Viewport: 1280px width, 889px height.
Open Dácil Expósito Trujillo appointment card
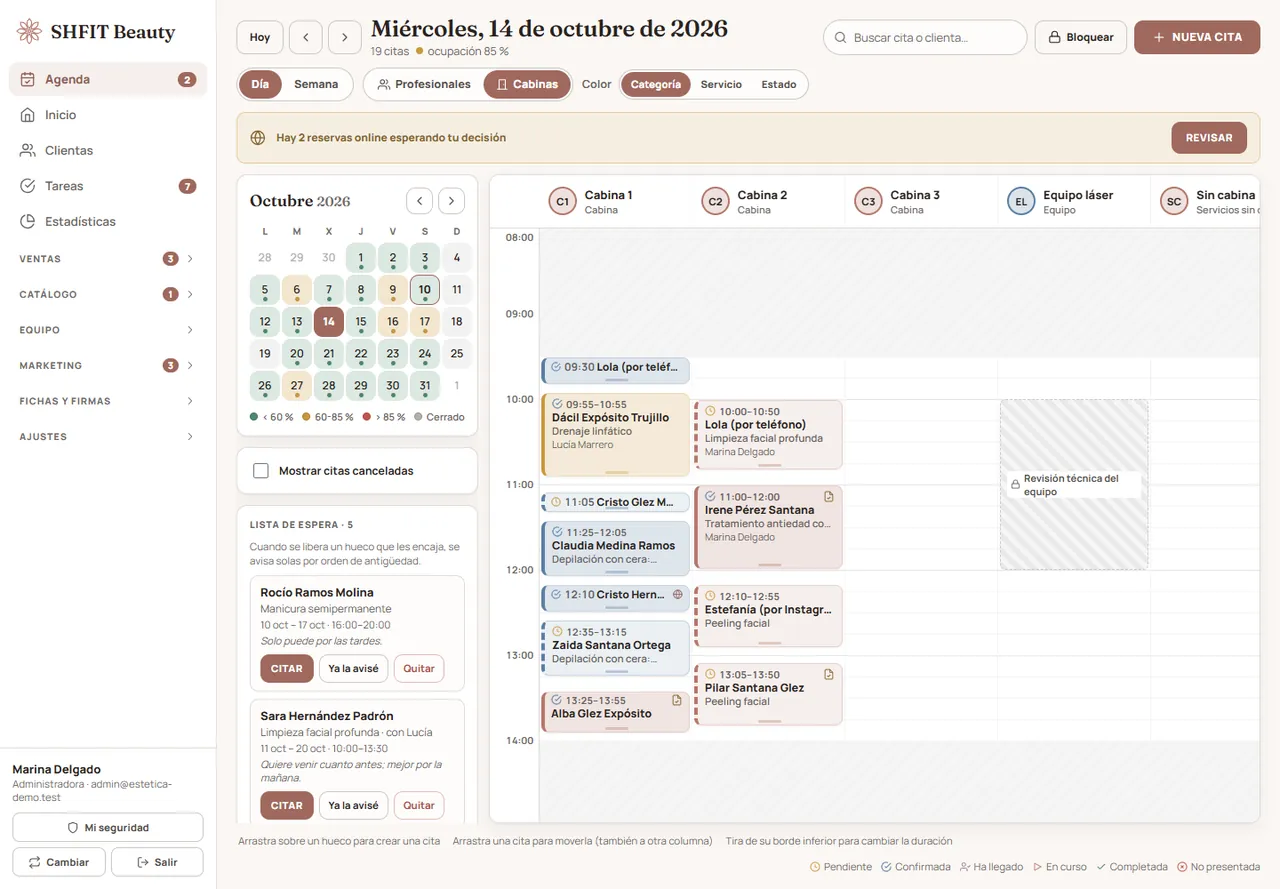(616, 435)
